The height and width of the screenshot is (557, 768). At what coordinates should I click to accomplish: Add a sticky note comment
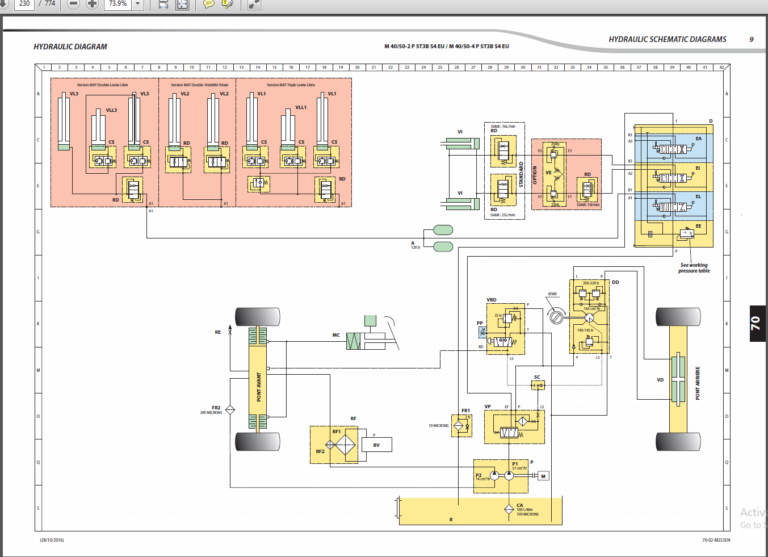coord(209,4)
